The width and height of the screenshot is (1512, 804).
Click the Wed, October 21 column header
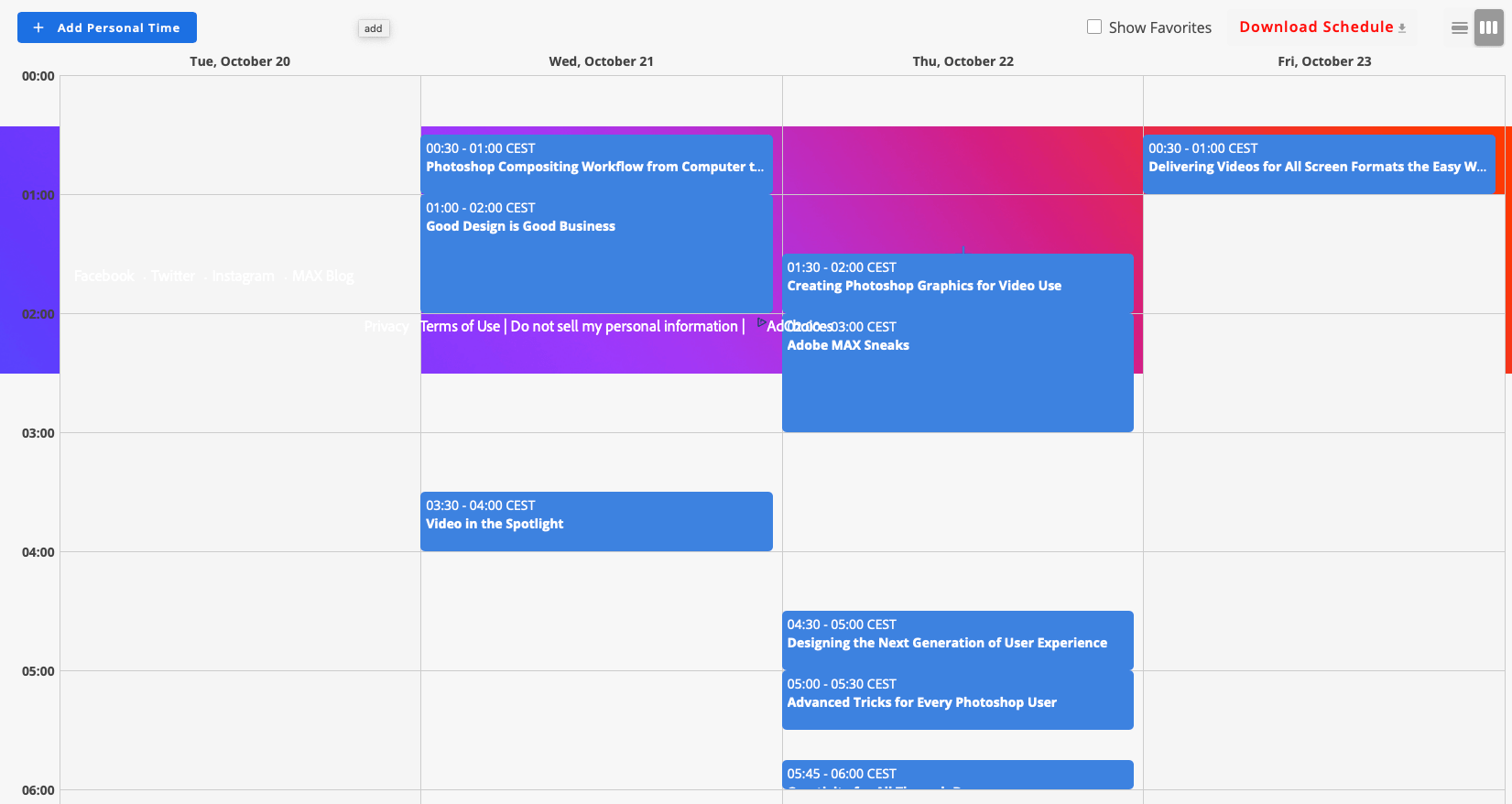tap(602, 61)
